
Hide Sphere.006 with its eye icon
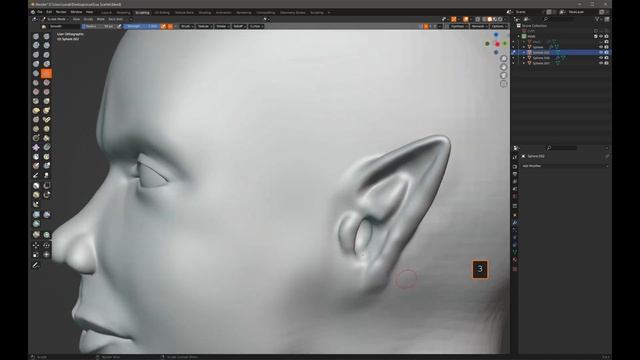(601, 58)
